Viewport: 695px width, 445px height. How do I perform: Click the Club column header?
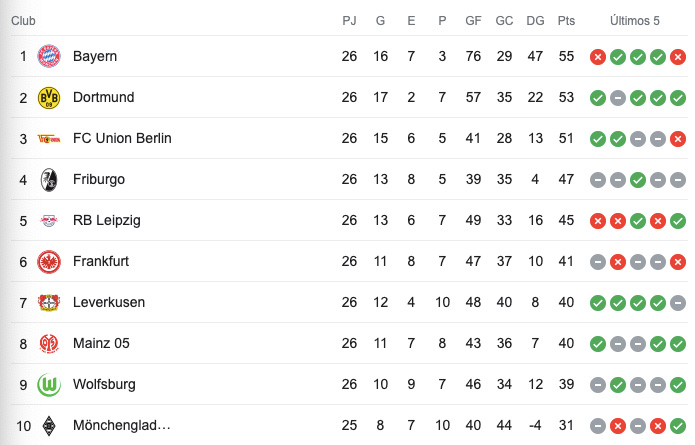[25, 20]
